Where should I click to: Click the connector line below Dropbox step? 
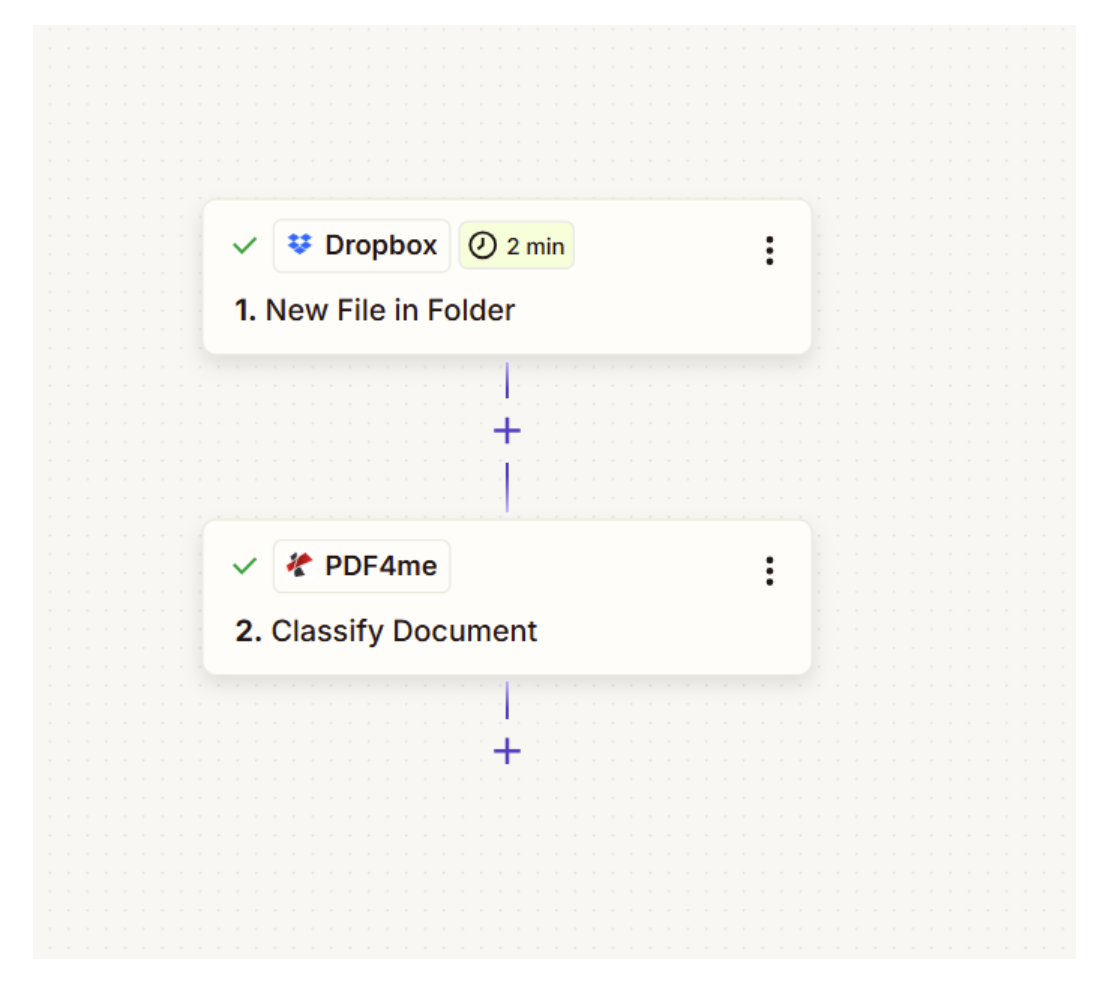click(507, 380)
